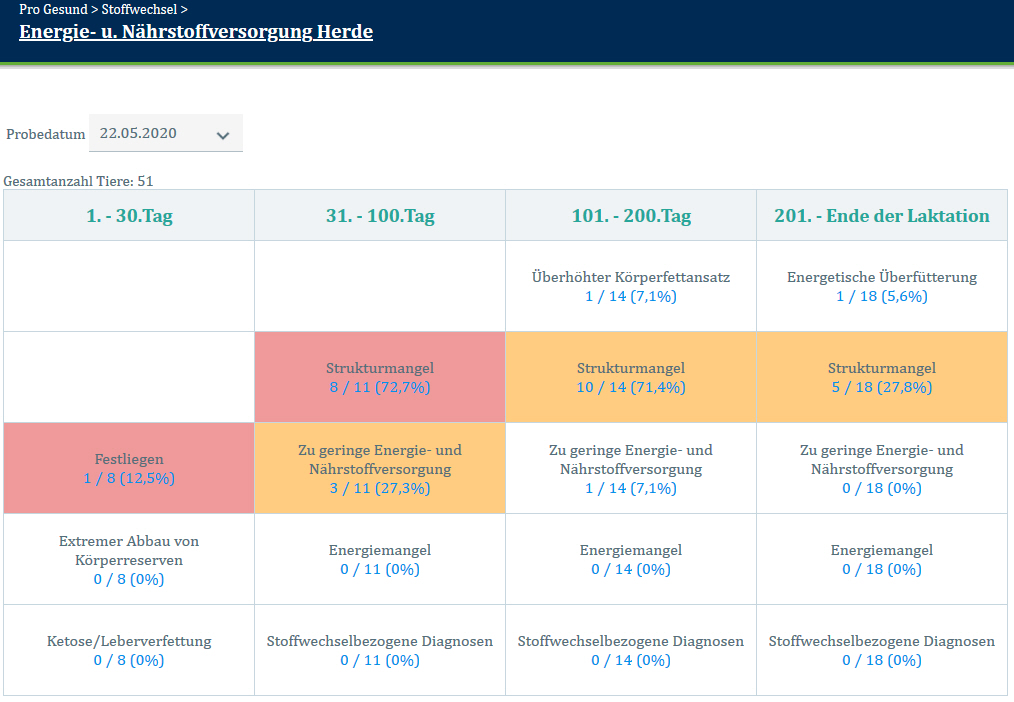Click Energiemangel 0 / 11 (0%) value
Screen dimensions: 1014x702
(380, 569)
